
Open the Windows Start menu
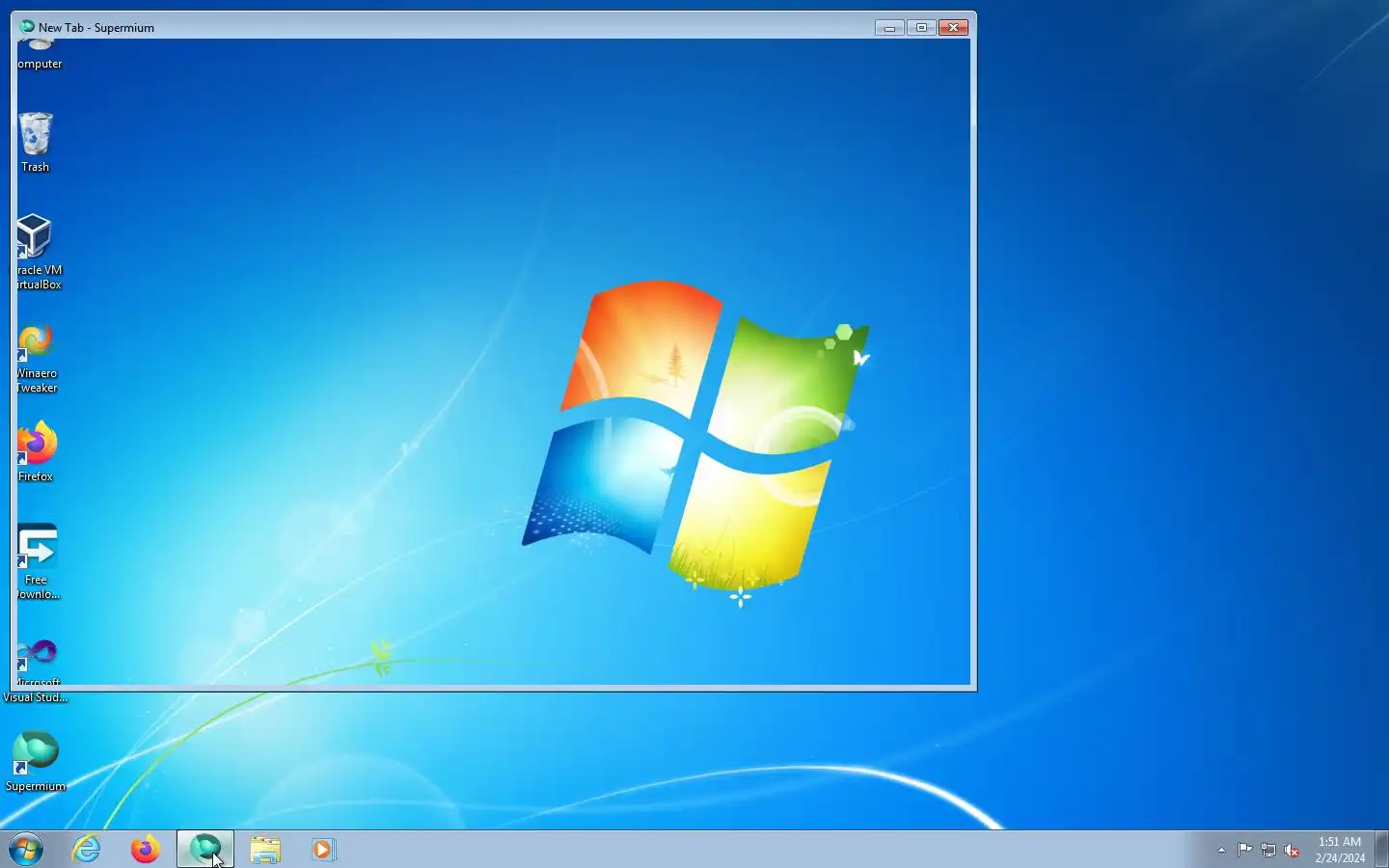(x=26, y=850)
